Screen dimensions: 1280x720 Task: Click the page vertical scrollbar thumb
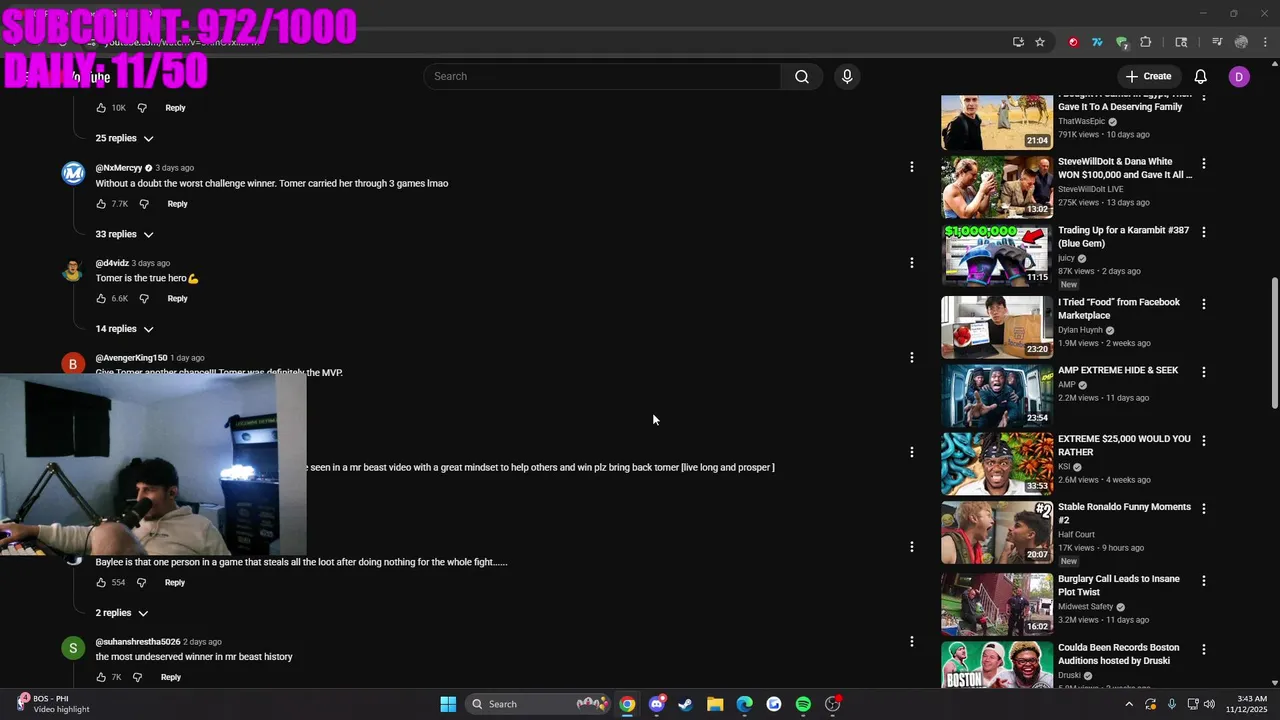coord(1274,343)
